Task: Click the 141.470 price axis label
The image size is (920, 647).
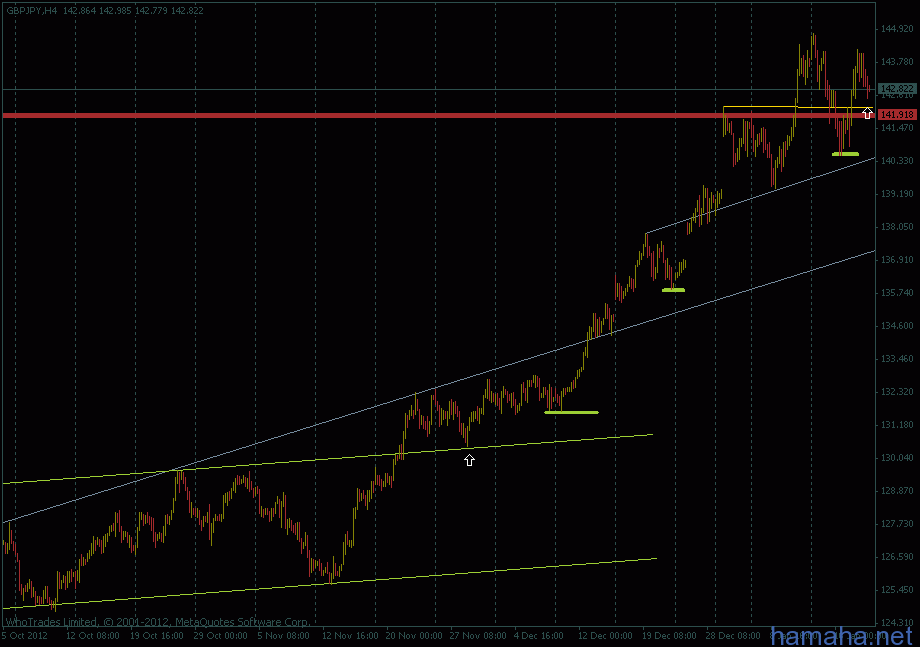Action: pos(897,127)
